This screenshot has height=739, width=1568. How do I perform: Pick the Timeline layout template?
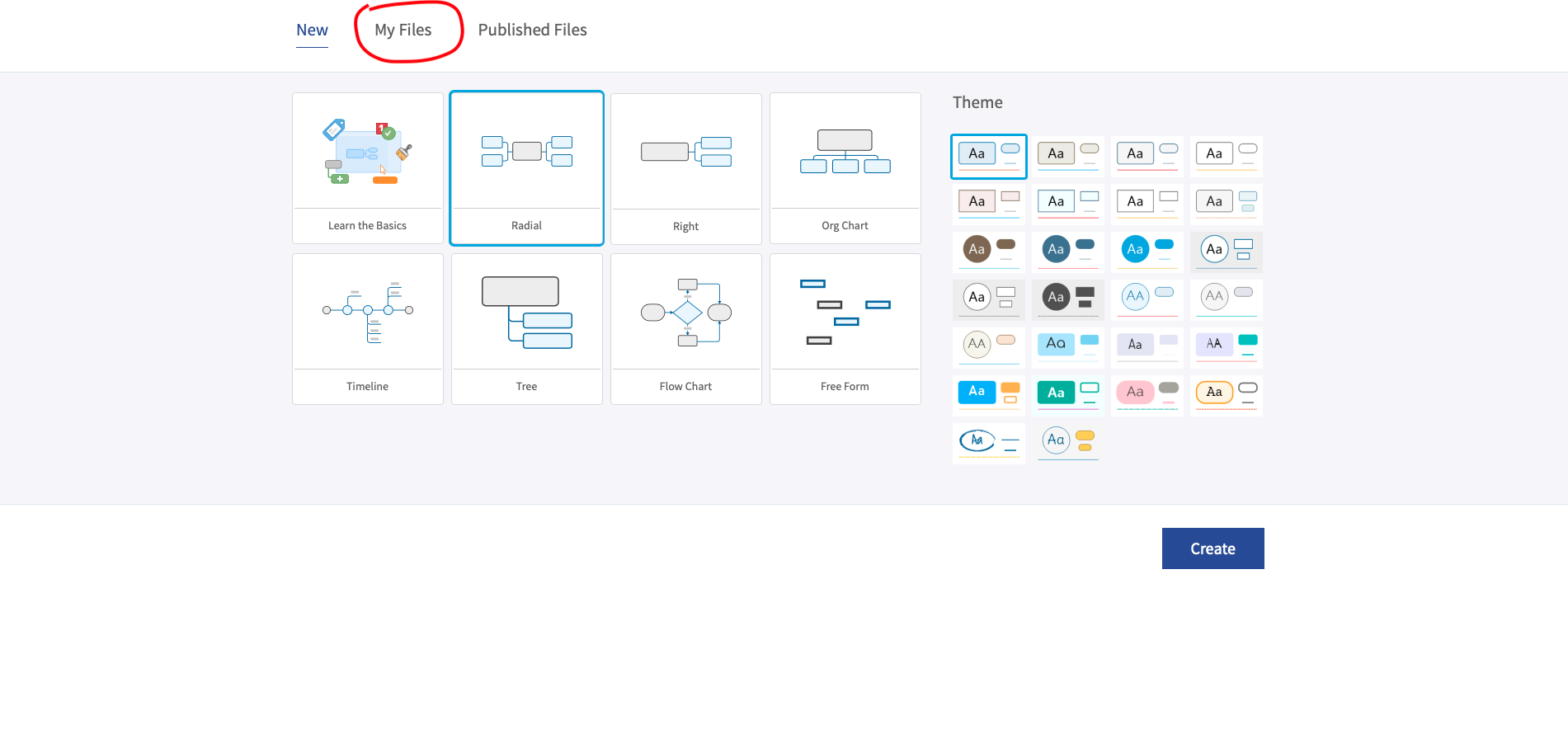(x=367, y=328)
